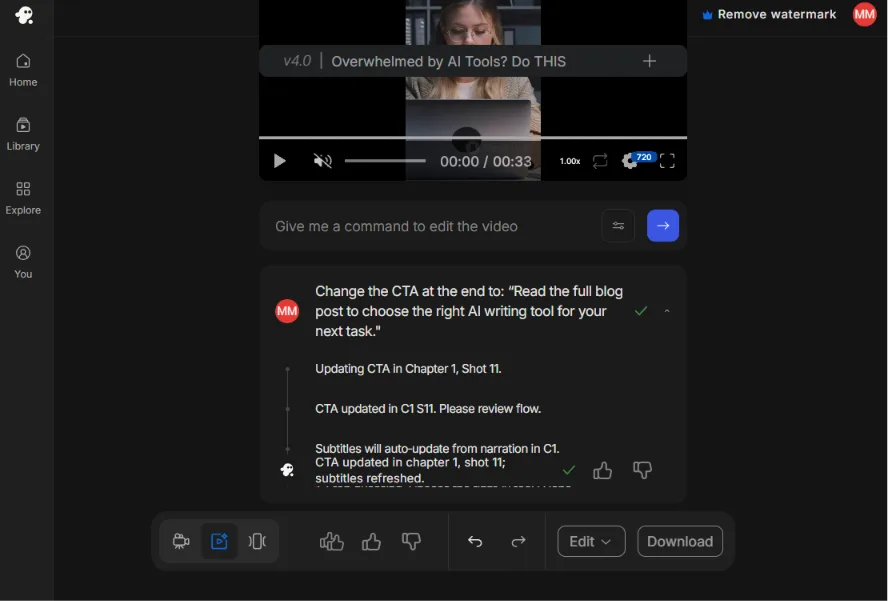Open MM account avatar menu
Viewport: 888px width, 601px height.
pyautogui.click(x=864, y=14)
